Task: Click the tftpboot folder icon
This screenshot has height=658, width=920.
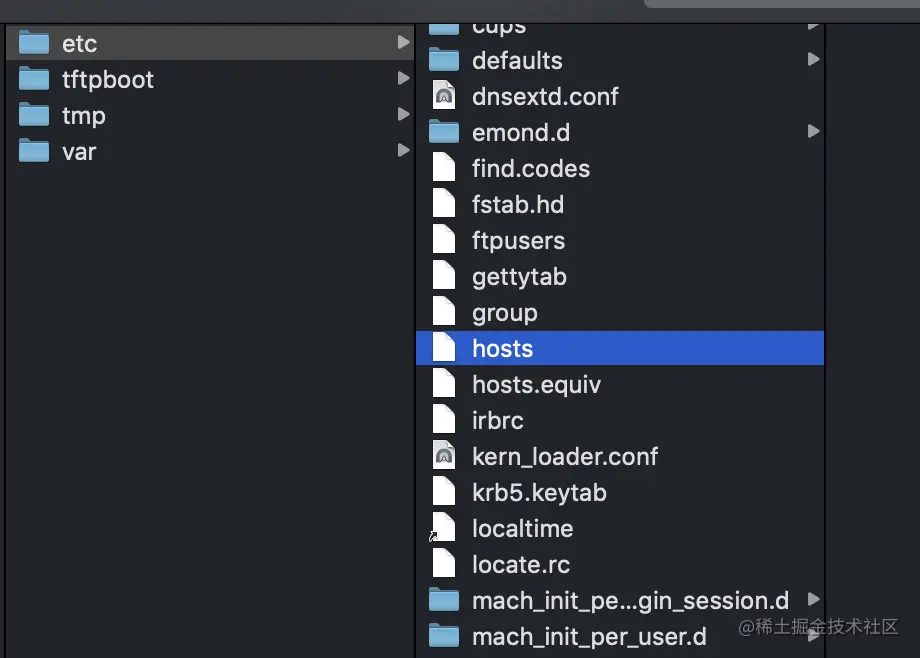Action: 33,79
